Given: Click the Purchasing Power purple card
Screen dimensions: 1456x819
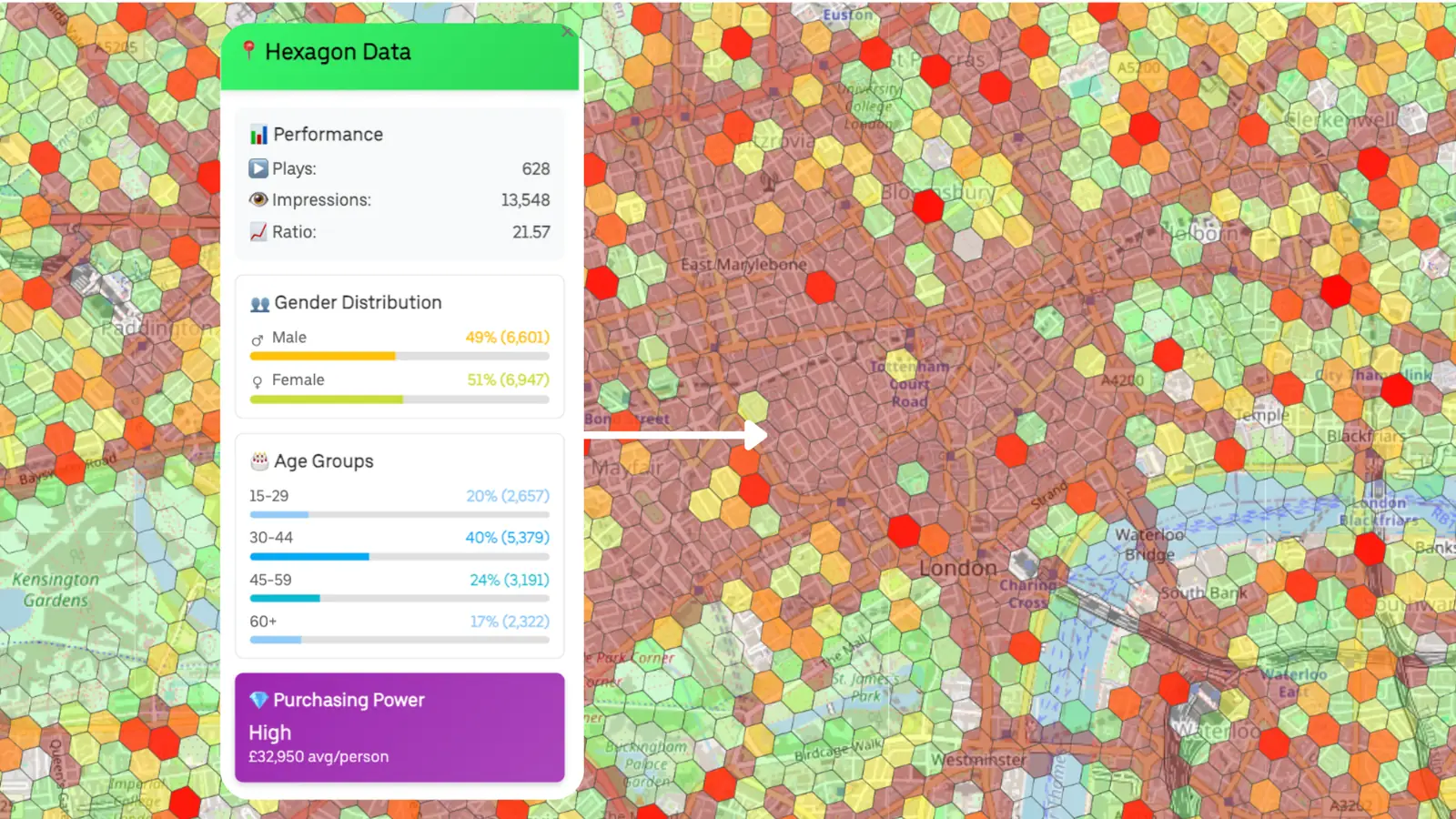Looking at the screenshot, I should point(399,727).
